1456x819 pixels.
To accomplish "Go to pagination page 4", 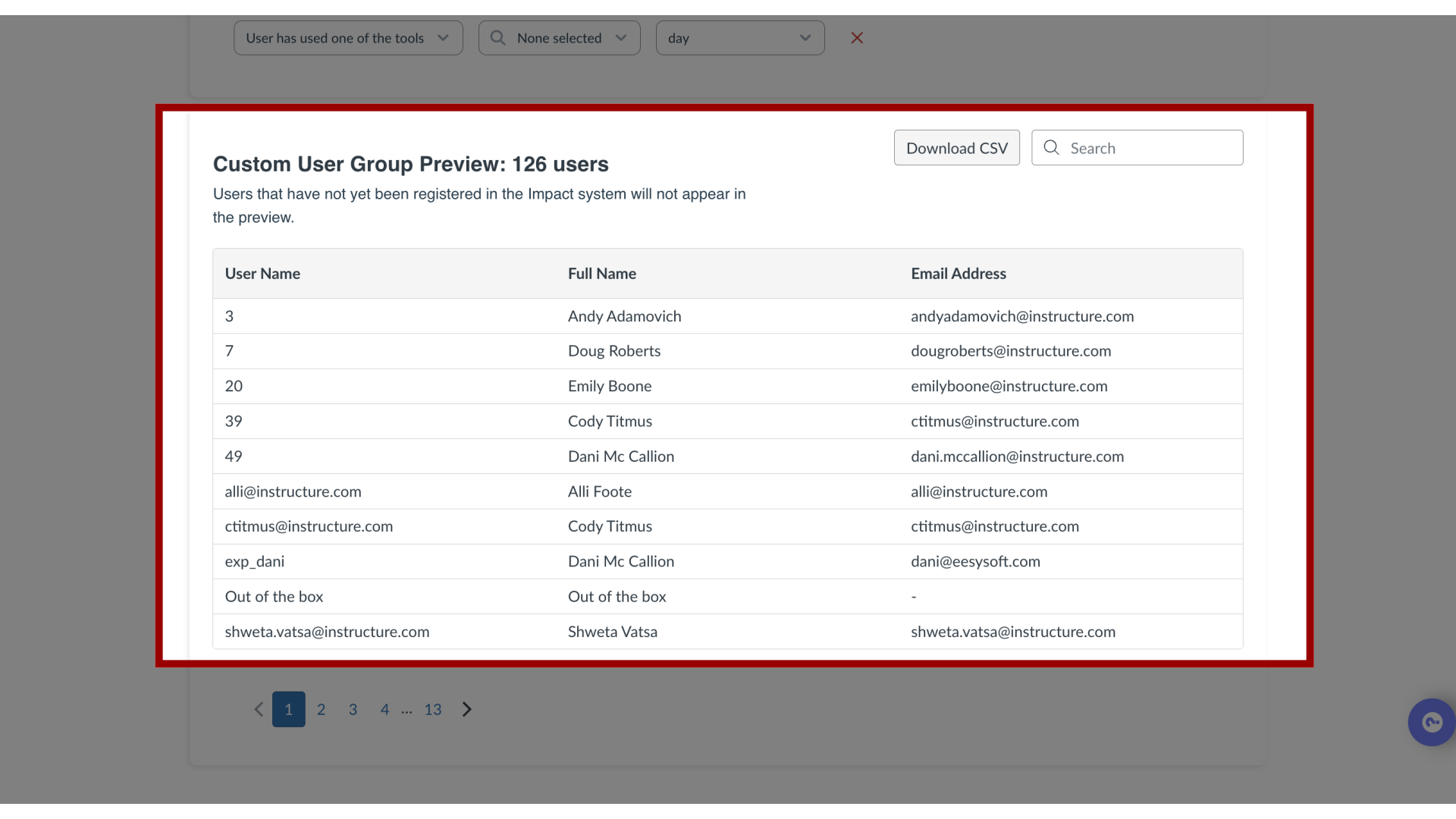I will (x=384, y=709).
